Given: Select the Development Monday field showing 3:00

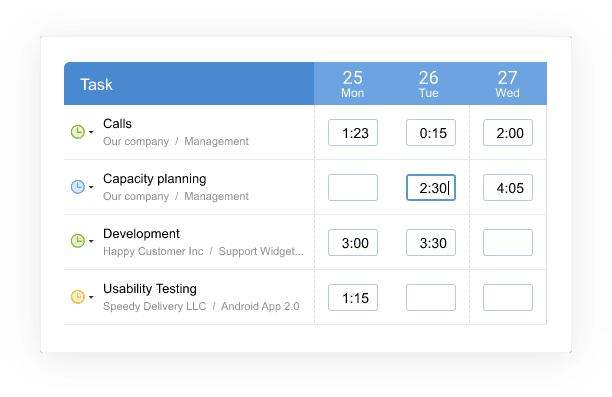Looking at the screenshot, I should 353,243.
